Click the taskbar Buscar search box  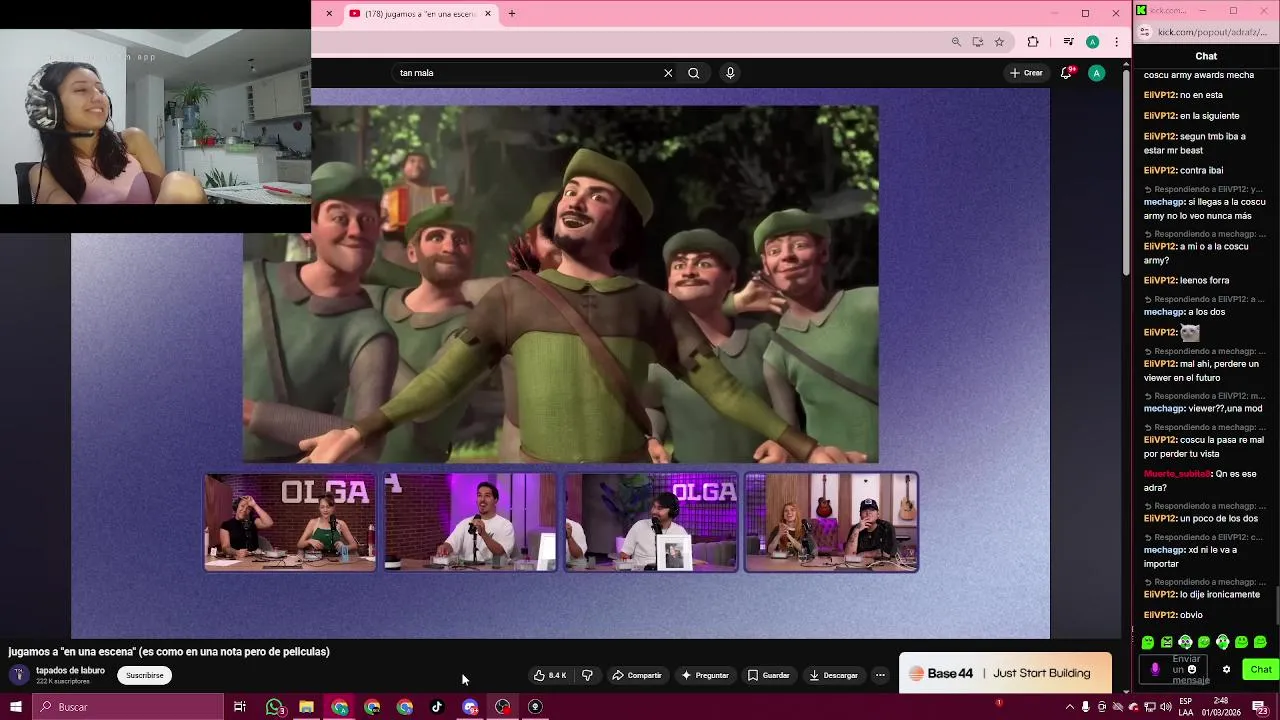[x=128, y=707]
